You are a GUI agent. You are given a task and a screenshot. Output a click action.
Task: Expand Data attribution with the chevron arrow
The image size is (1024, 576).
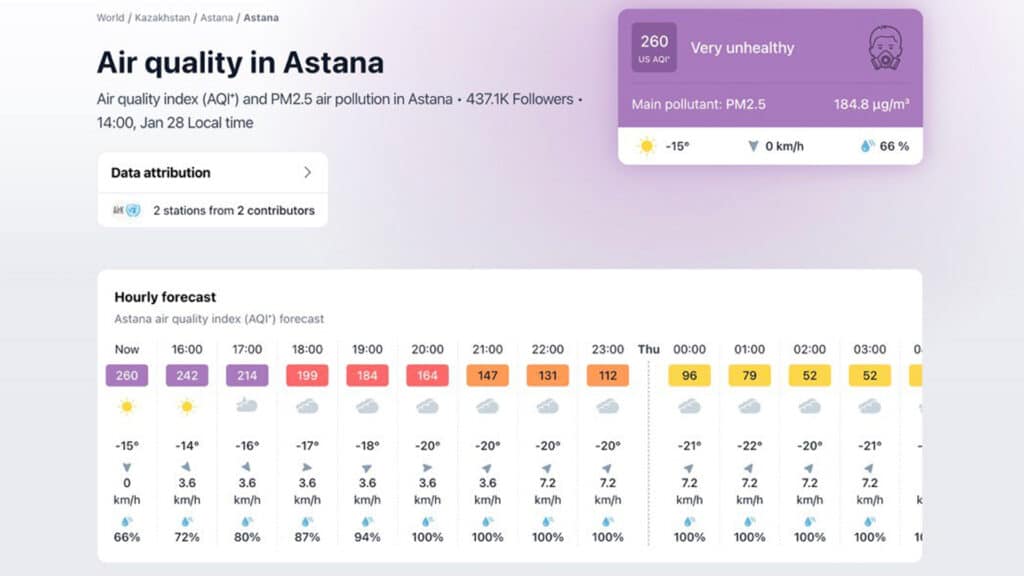tap(307, 172)
